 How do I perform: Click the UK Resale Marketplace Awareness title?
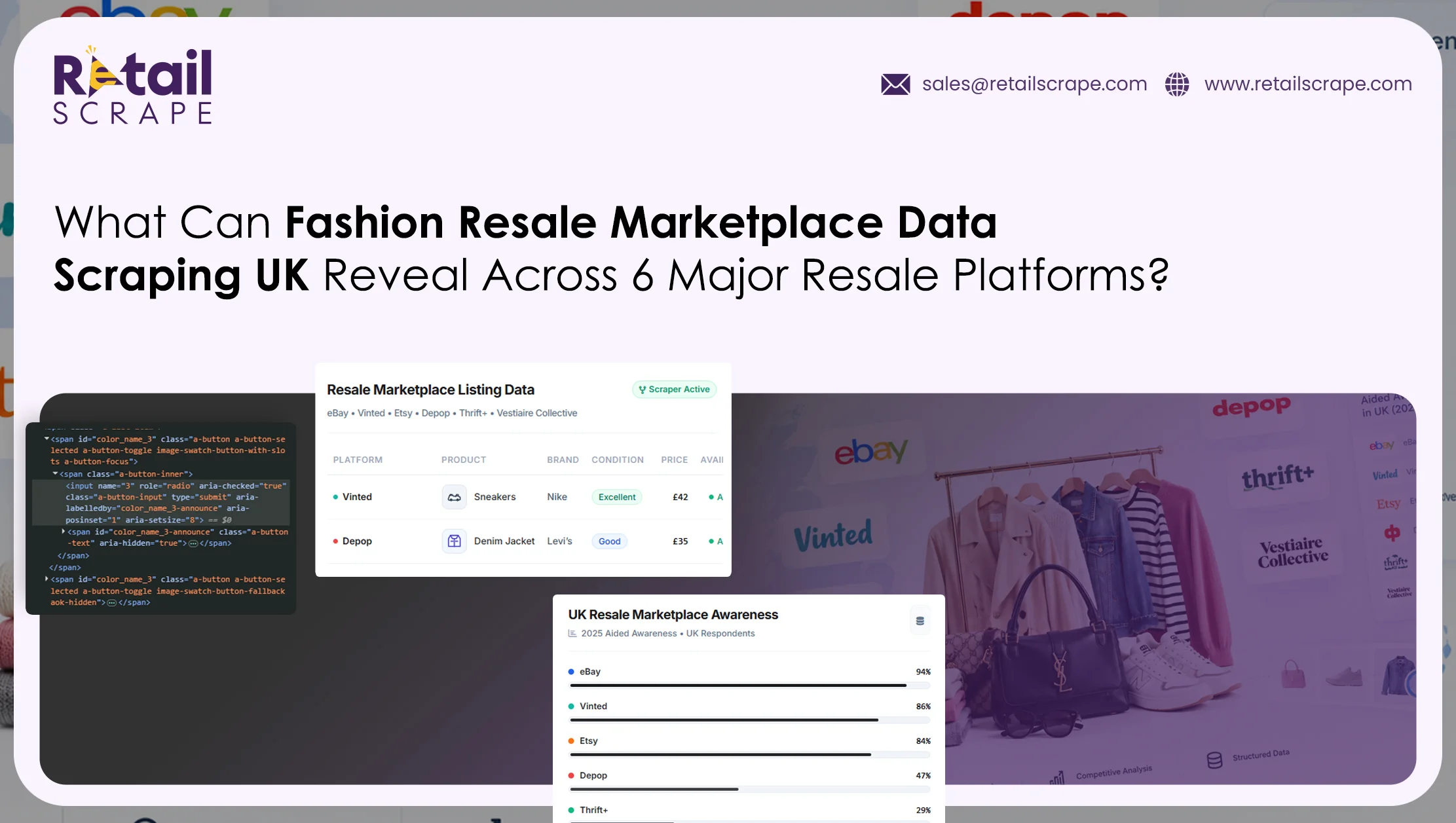(673, 615)
